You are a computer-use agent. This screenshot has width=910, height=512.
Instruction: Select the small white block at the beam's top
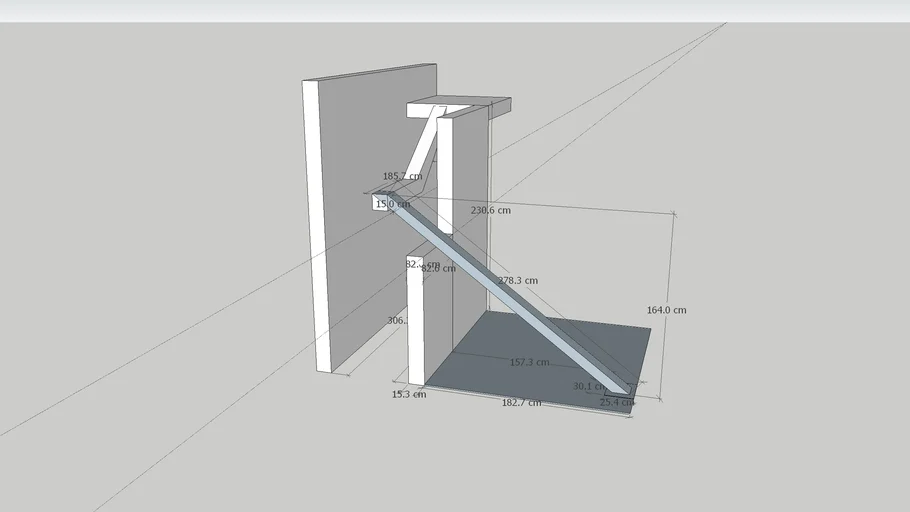click(x=380, y=204)
